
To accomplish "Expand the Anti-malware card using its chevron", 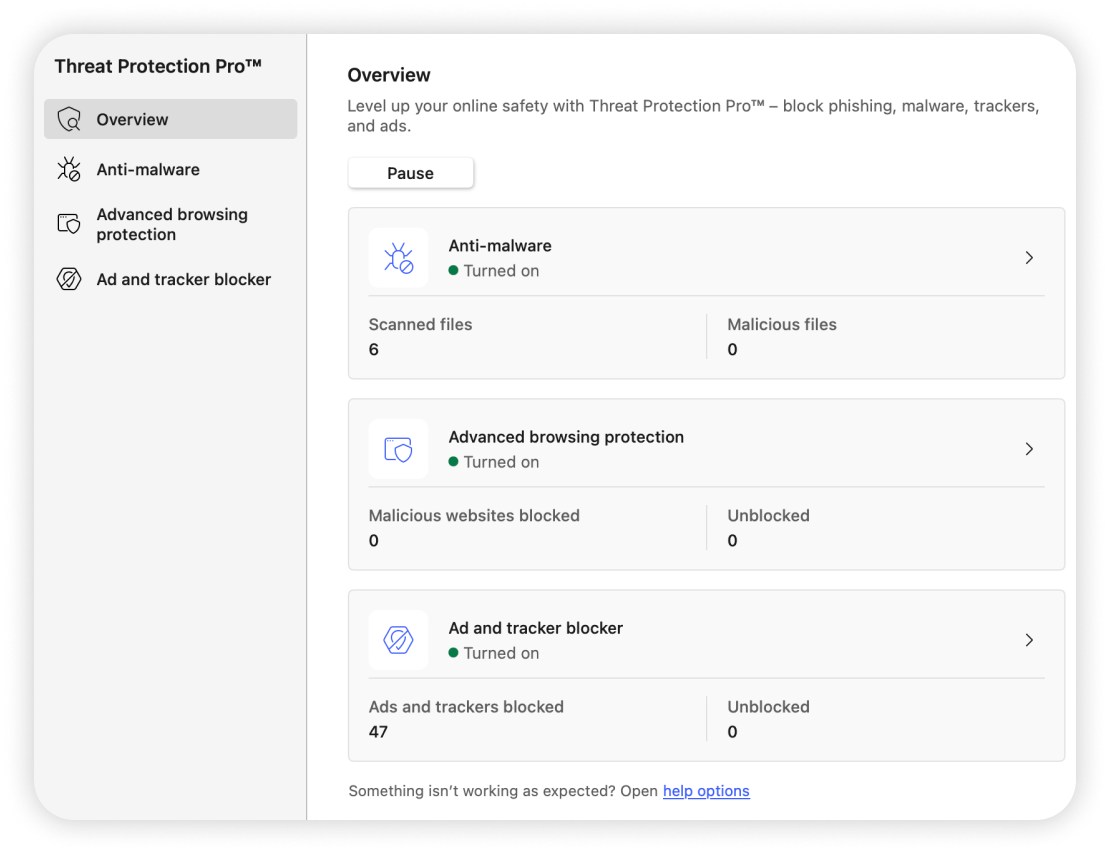I will tap(1029, 258).
